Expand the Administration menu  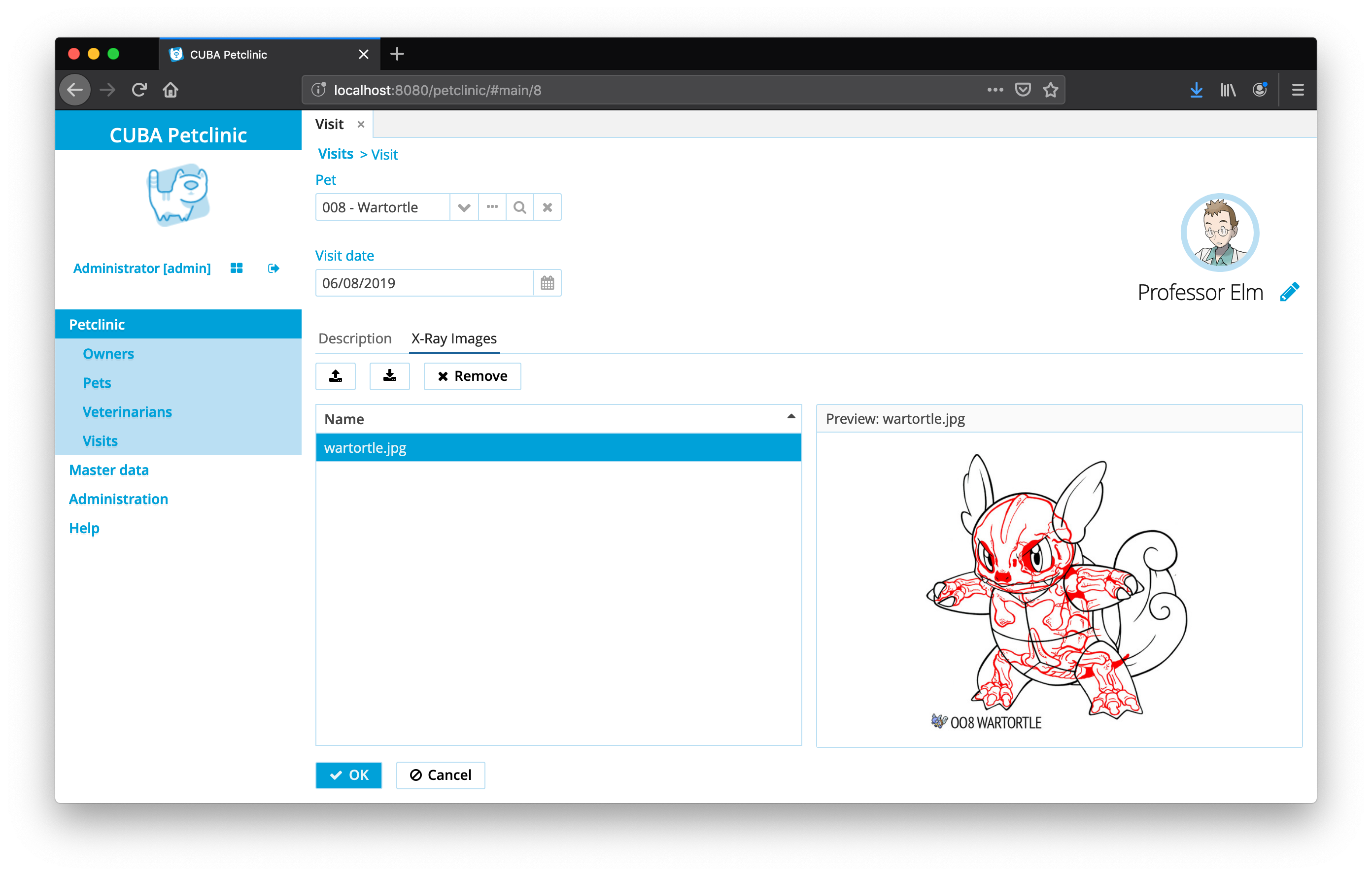coord(118,499)
